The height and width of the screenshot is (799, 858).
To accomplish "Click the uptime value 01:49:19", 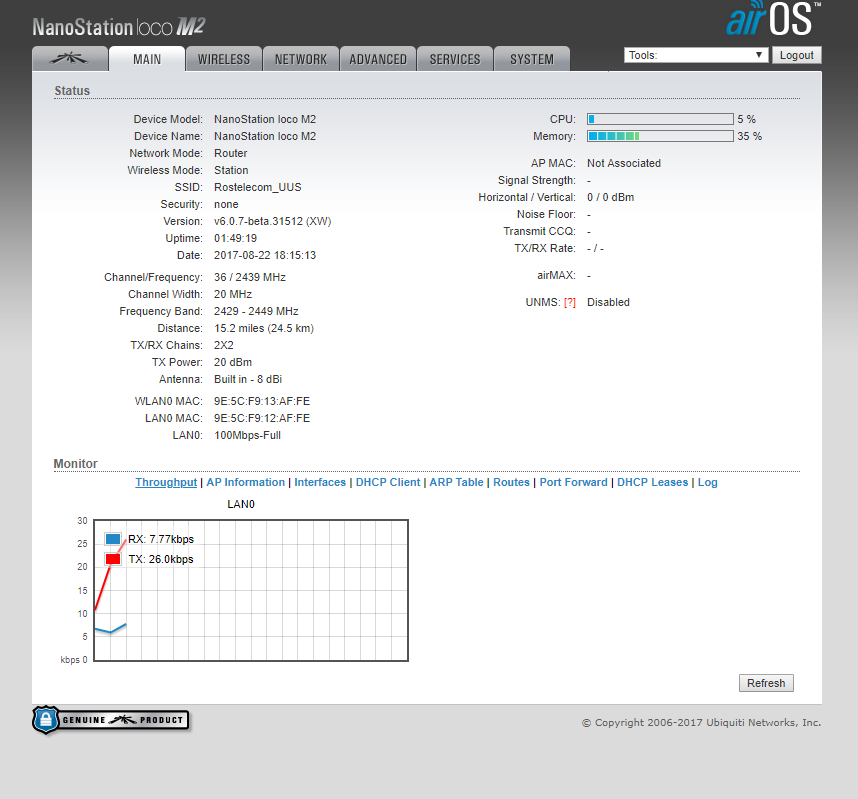I will [x=235, y=238].
